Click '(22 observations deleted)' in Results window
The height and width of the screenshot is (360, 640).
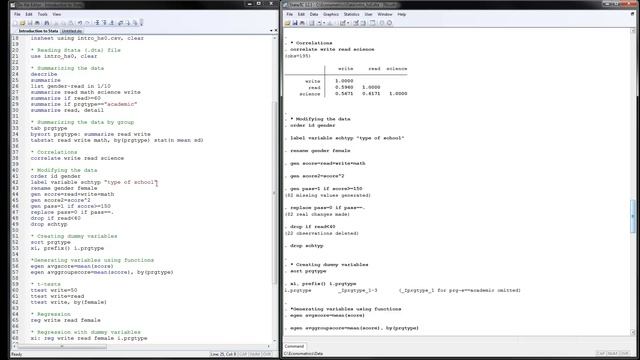pyautogui.click(x=322, y=233)
